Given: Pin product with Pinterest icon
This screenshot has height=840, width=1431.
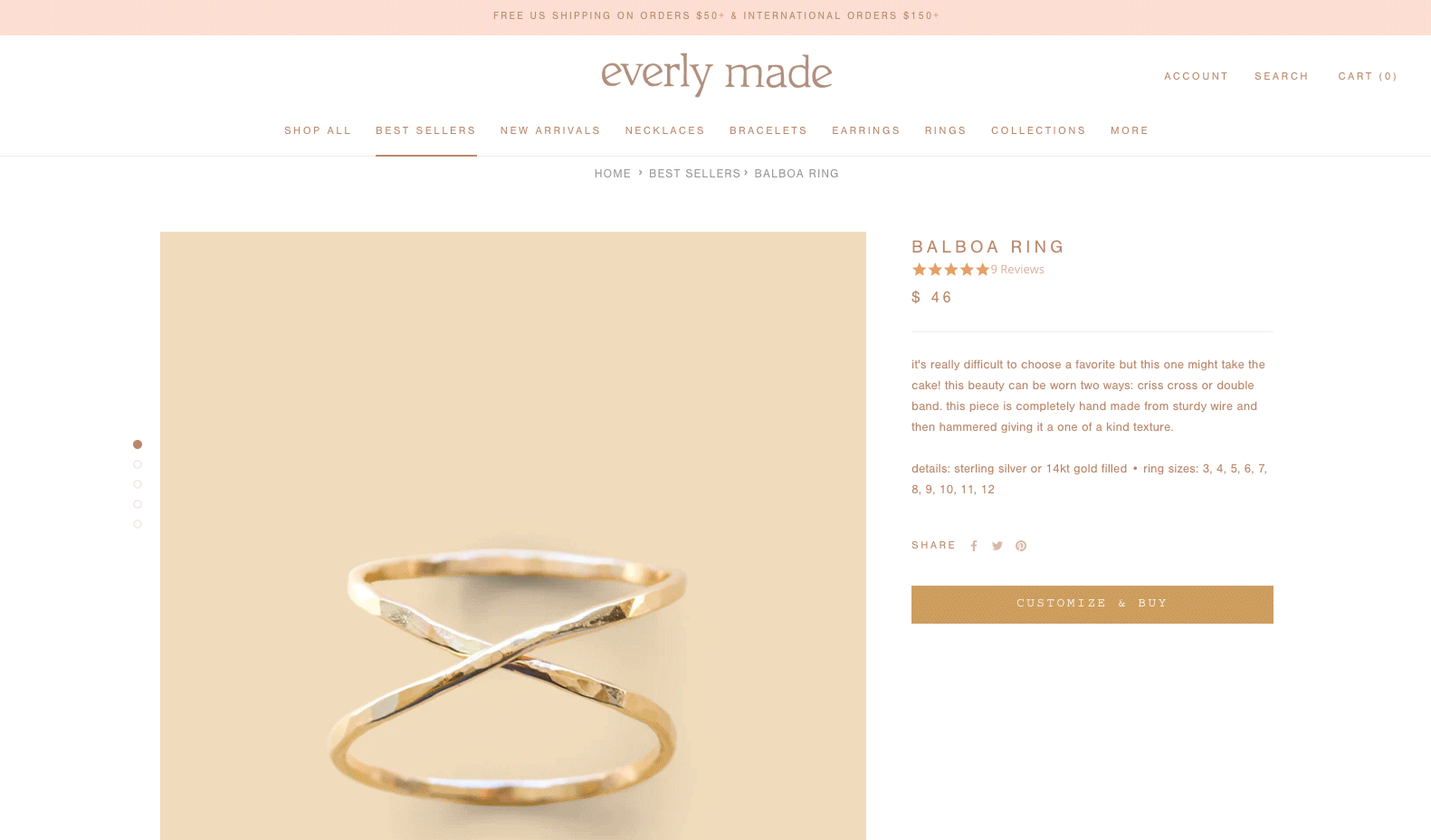Looking at the screenshot, I should click(x=1021, y=546).
